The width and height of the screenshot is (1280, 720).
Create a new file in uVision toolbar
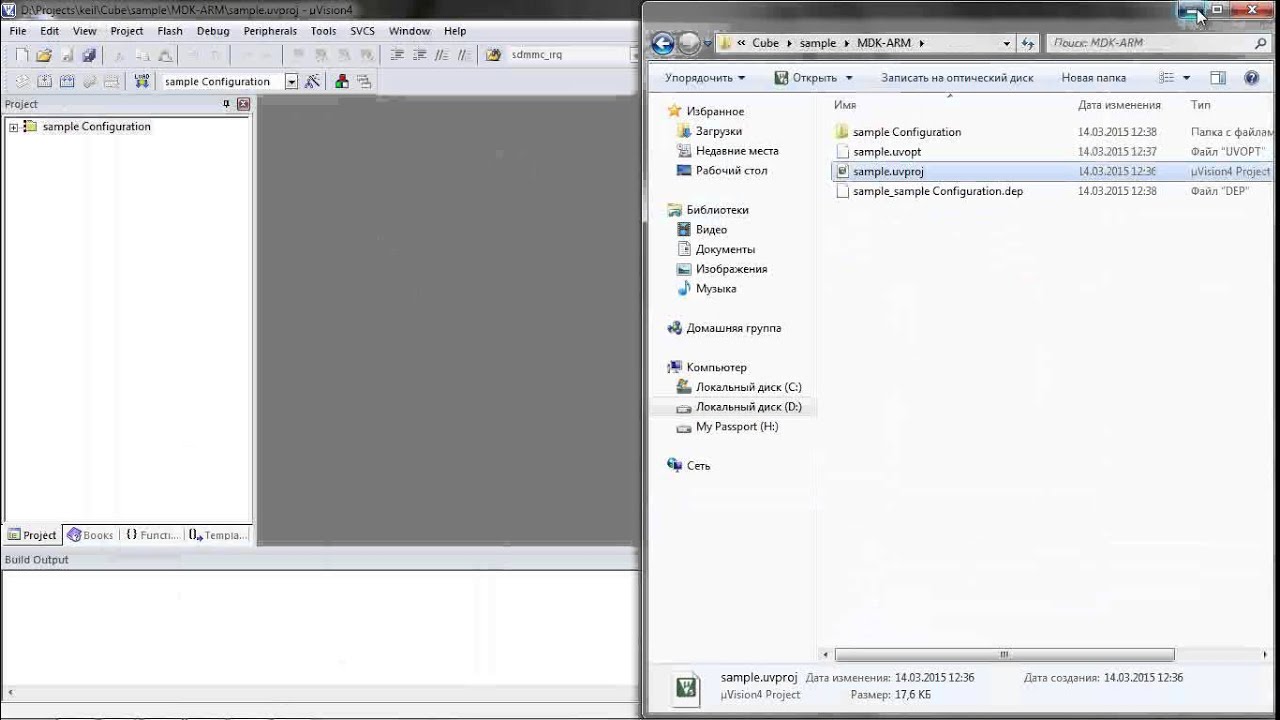click(21, 55)
